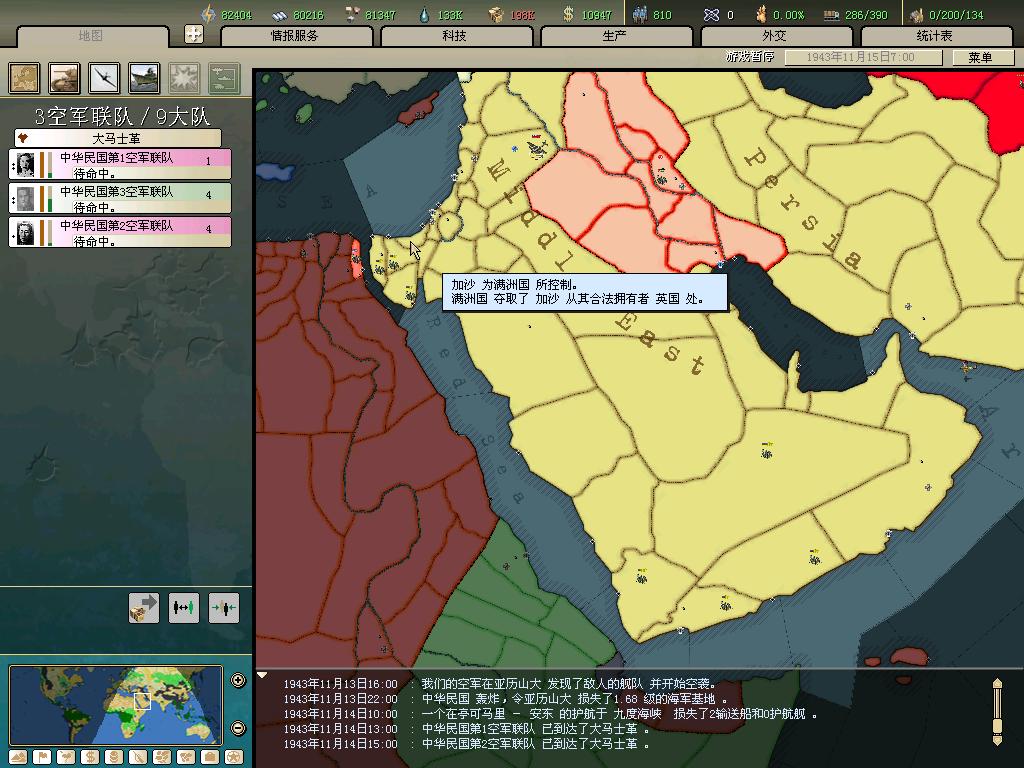Select the briefcase diplomatic map mode

(x=210, y=757)
